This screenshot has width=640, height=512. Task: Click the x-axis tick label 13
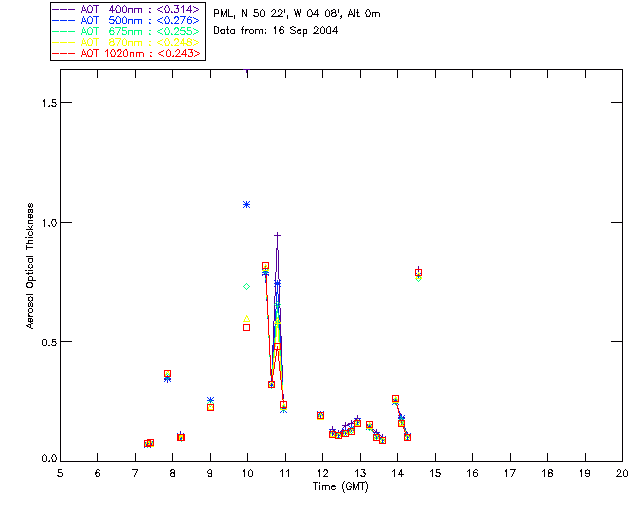click(x=360, y=473)
